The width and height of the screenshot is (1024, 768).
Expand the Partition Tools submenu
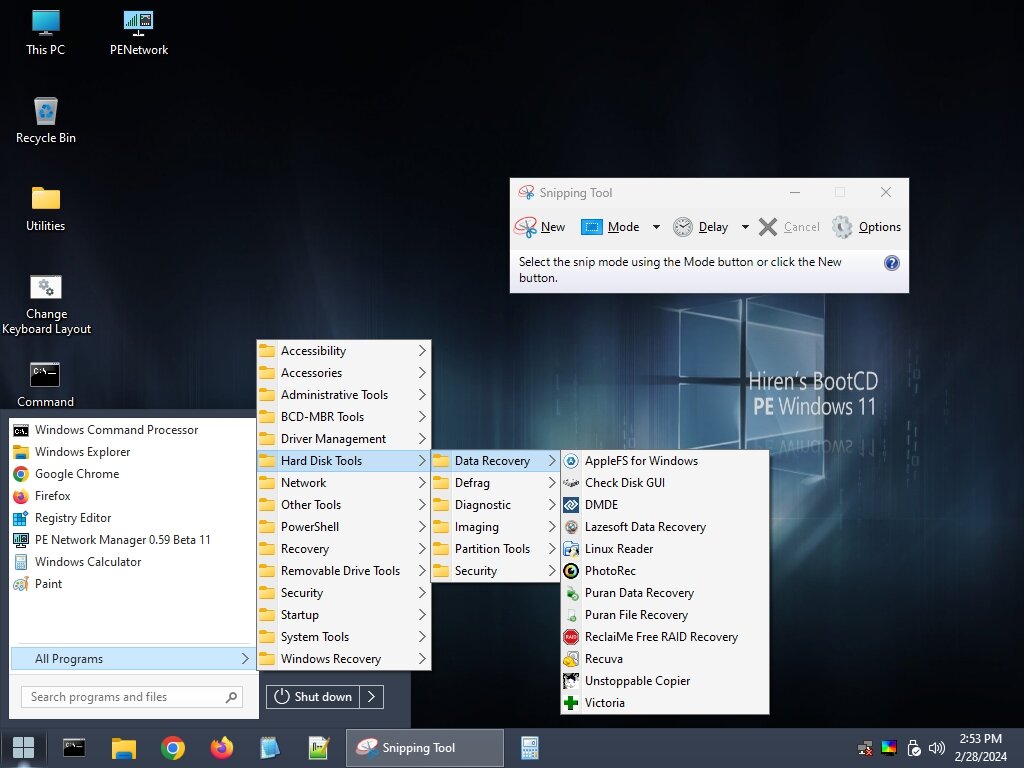(495, 549)
